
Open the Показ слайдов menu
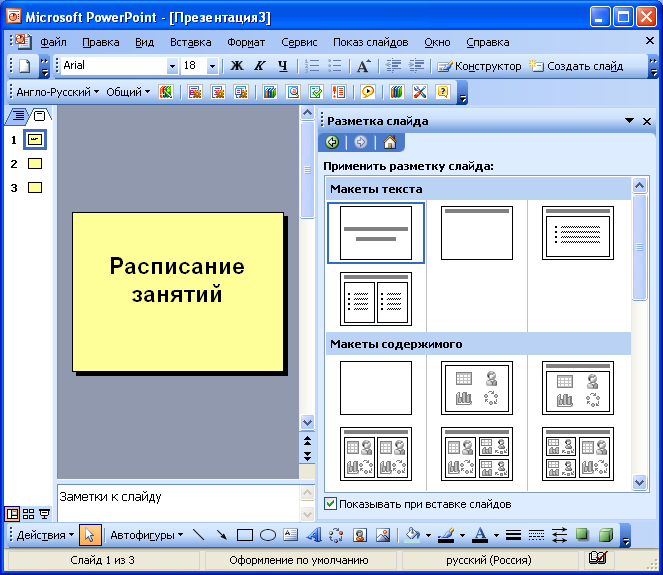pos(370,42)
